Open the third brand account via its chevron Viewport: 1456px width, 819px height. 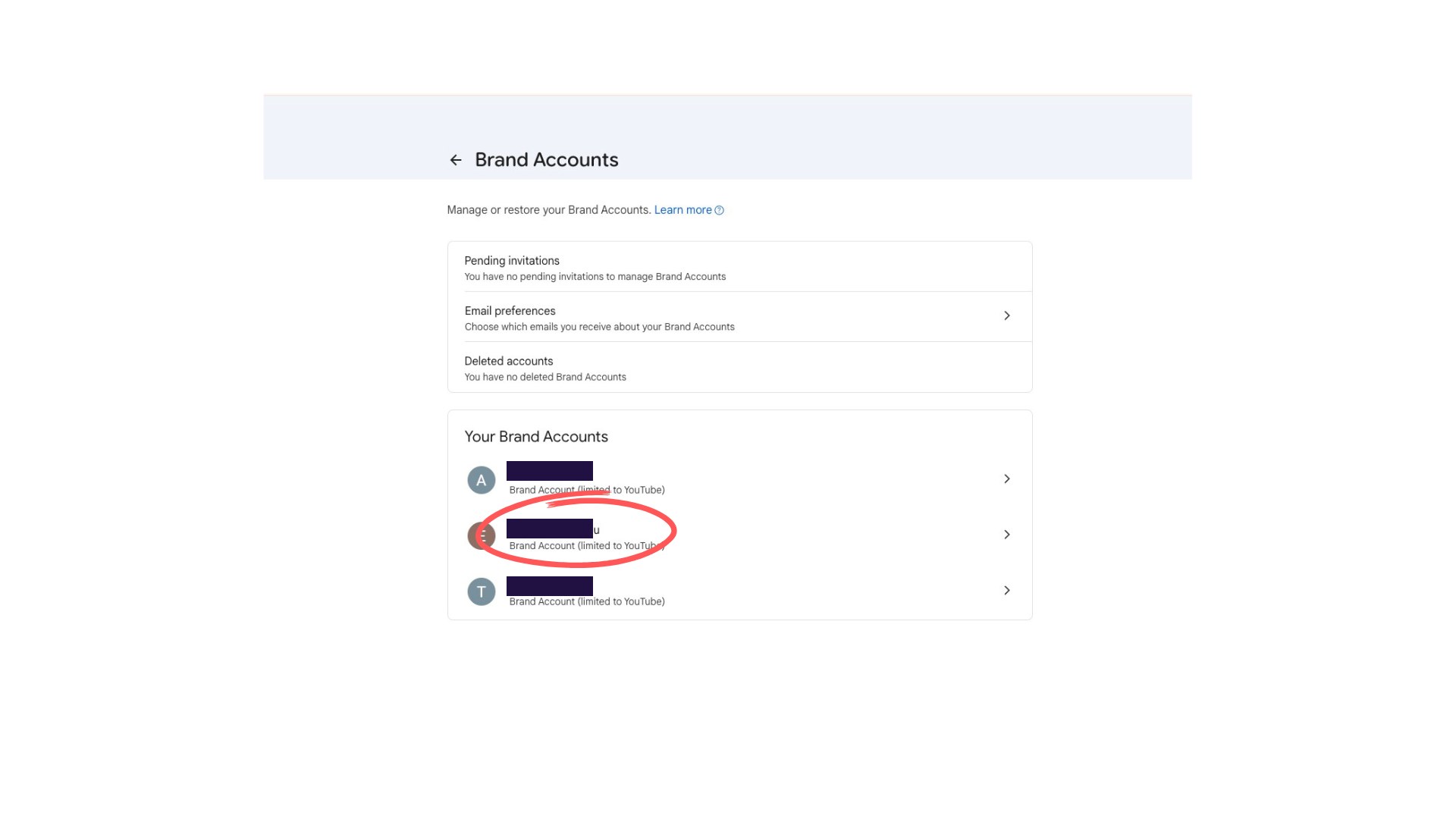1007,590
